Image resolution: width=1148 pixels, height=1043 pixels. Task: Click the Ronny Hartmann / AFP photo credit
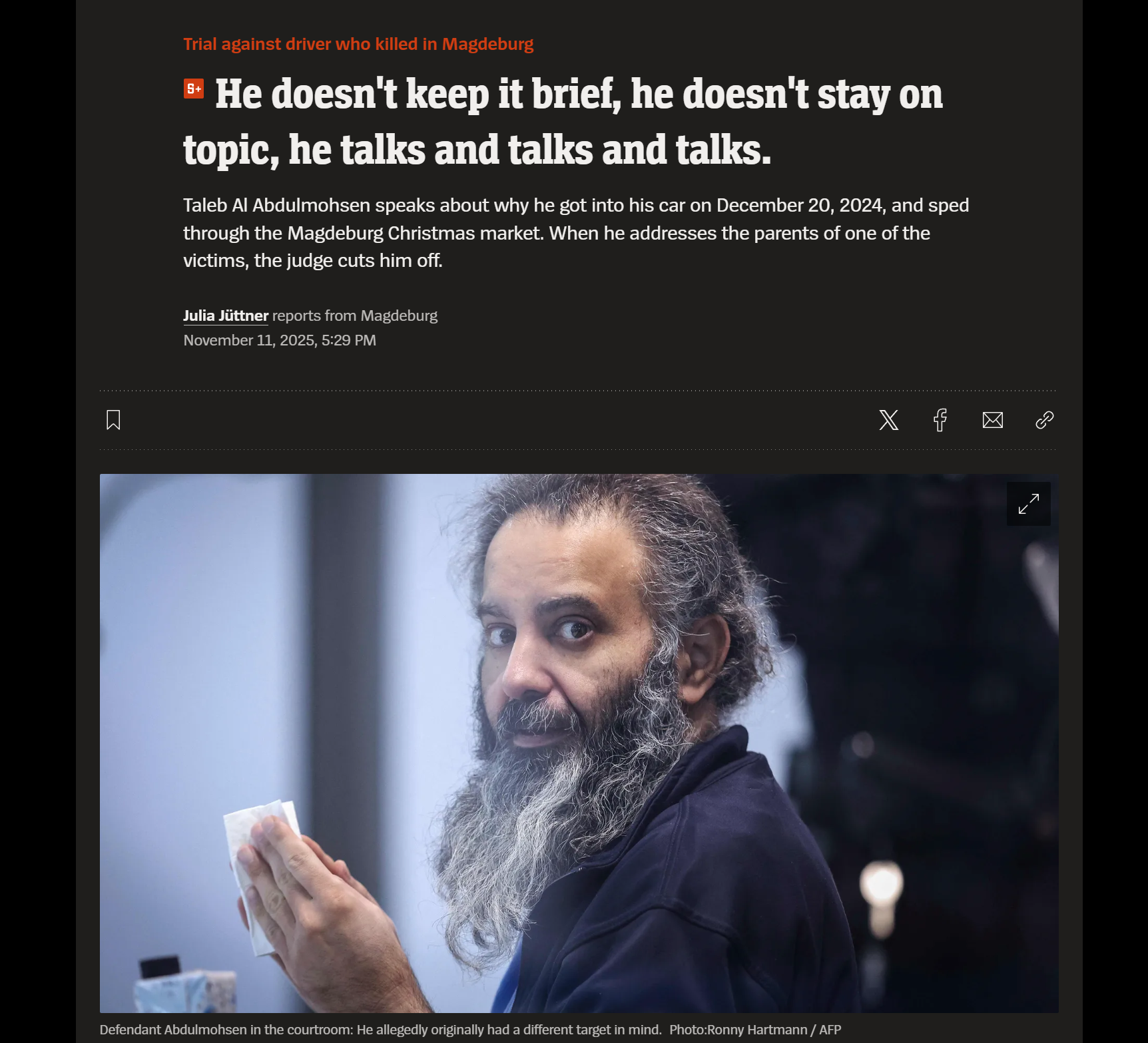pos(755,1030)
